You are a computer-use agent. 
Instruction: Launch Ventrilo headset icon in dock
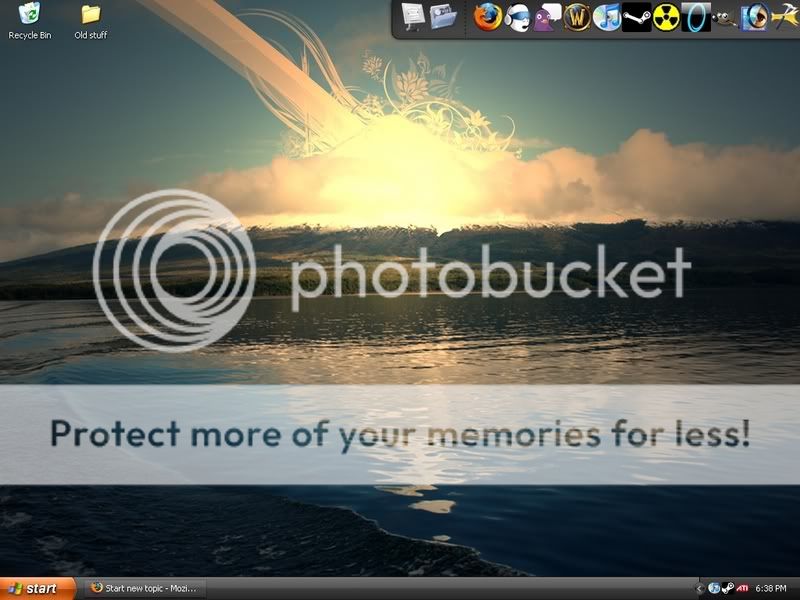point(518,18)
